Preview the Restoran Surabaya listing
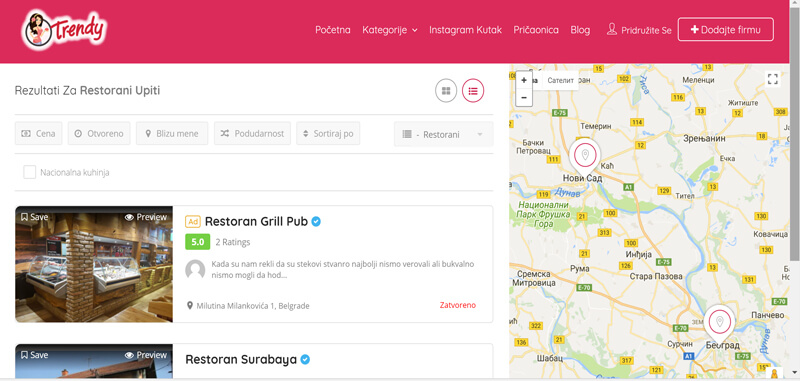800x381 pixels. (x=146, y=355)
